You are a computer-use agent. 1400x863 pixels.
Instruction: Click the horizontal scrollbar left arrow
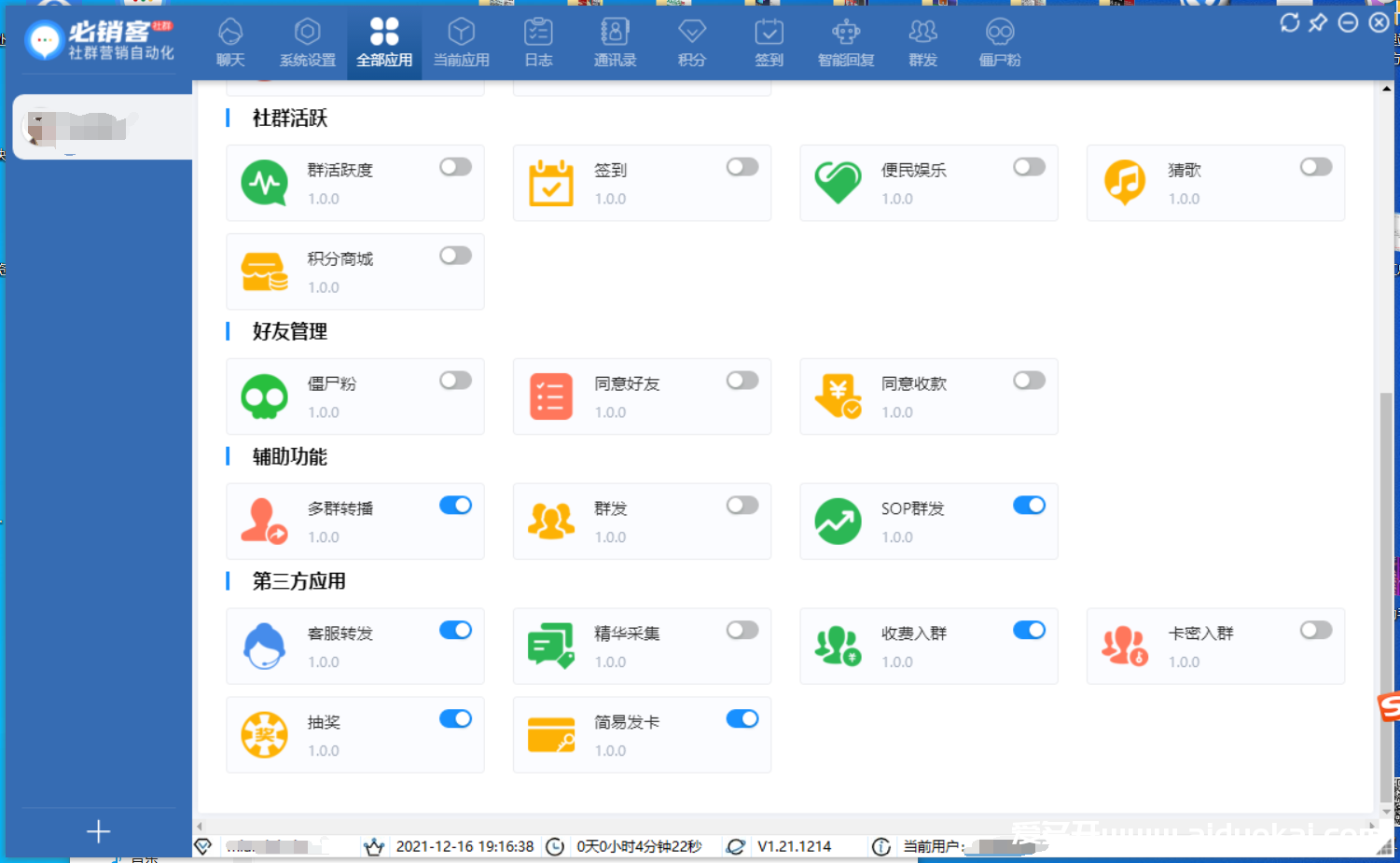coord(200,827)
